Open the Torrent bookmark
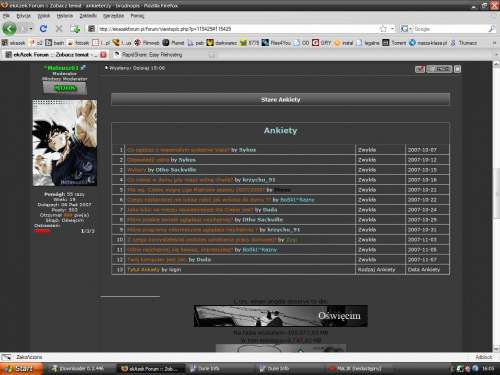Image resolution: width=500 pixels, height=375 pixels. pos(395,43)
